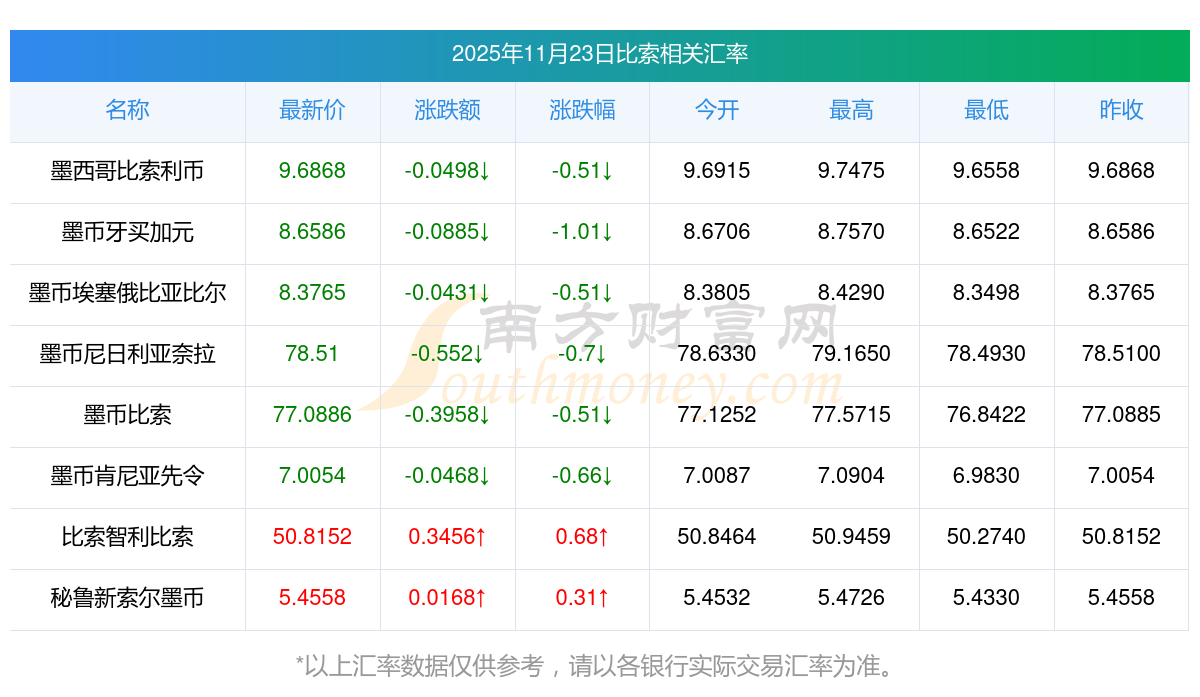The image size is (1200, 697).
Task: Click change percent 0.68↑
Action: (x=583, y=537)
